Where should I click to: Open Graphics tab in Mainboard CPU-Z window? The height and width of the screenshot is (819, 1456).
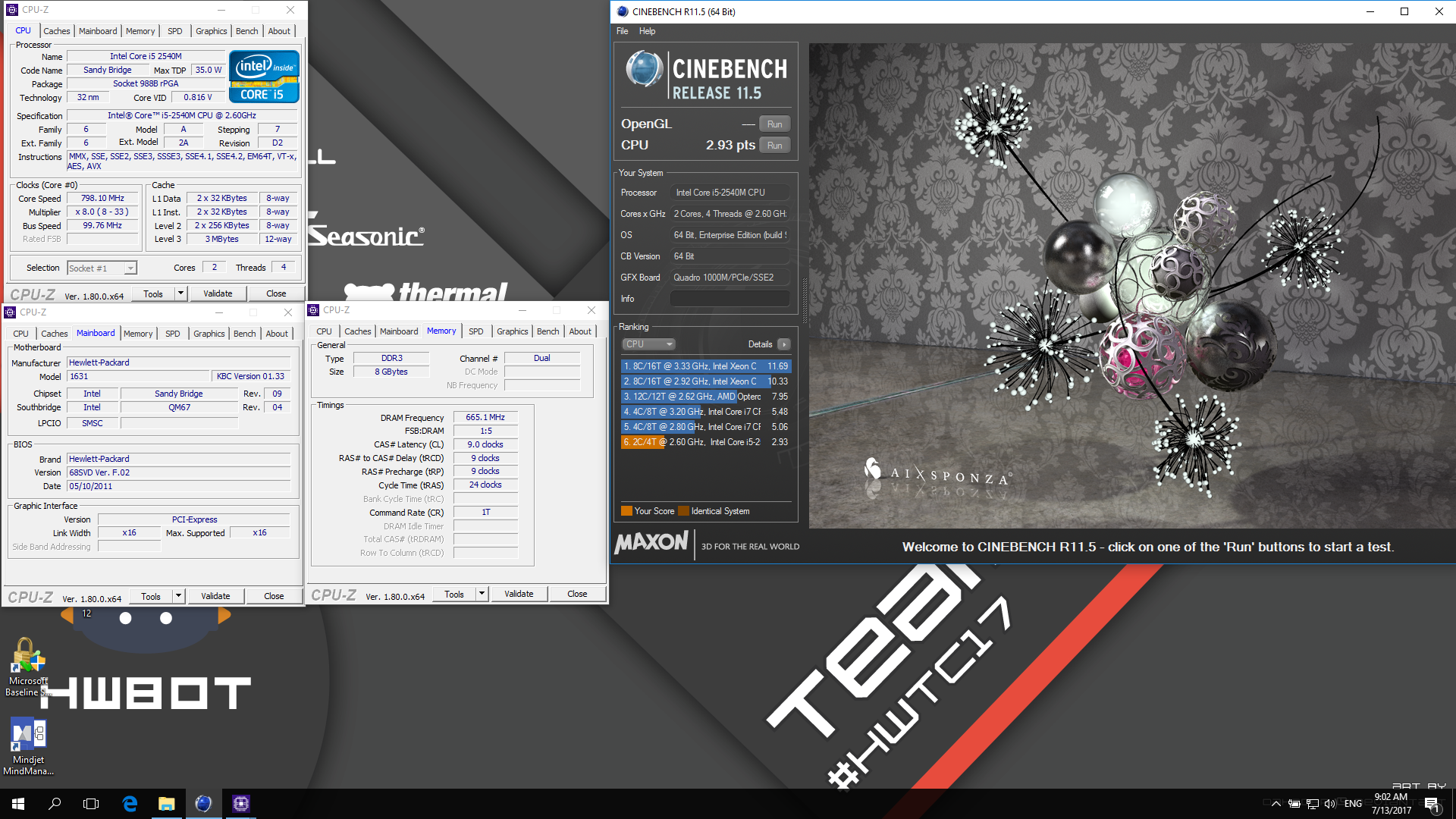tap(209, 334)
